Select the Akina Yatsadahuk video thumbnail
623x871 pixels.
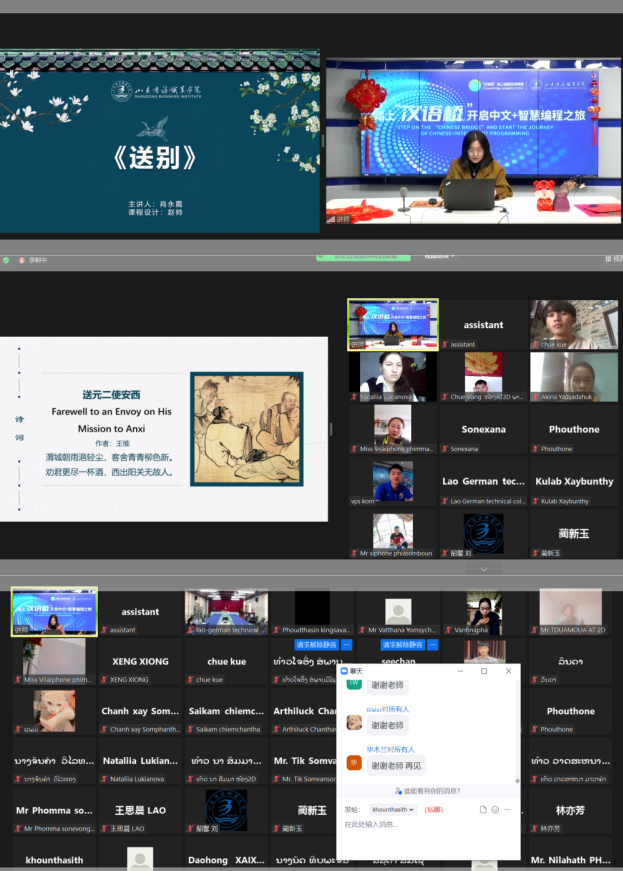[573, 376]
